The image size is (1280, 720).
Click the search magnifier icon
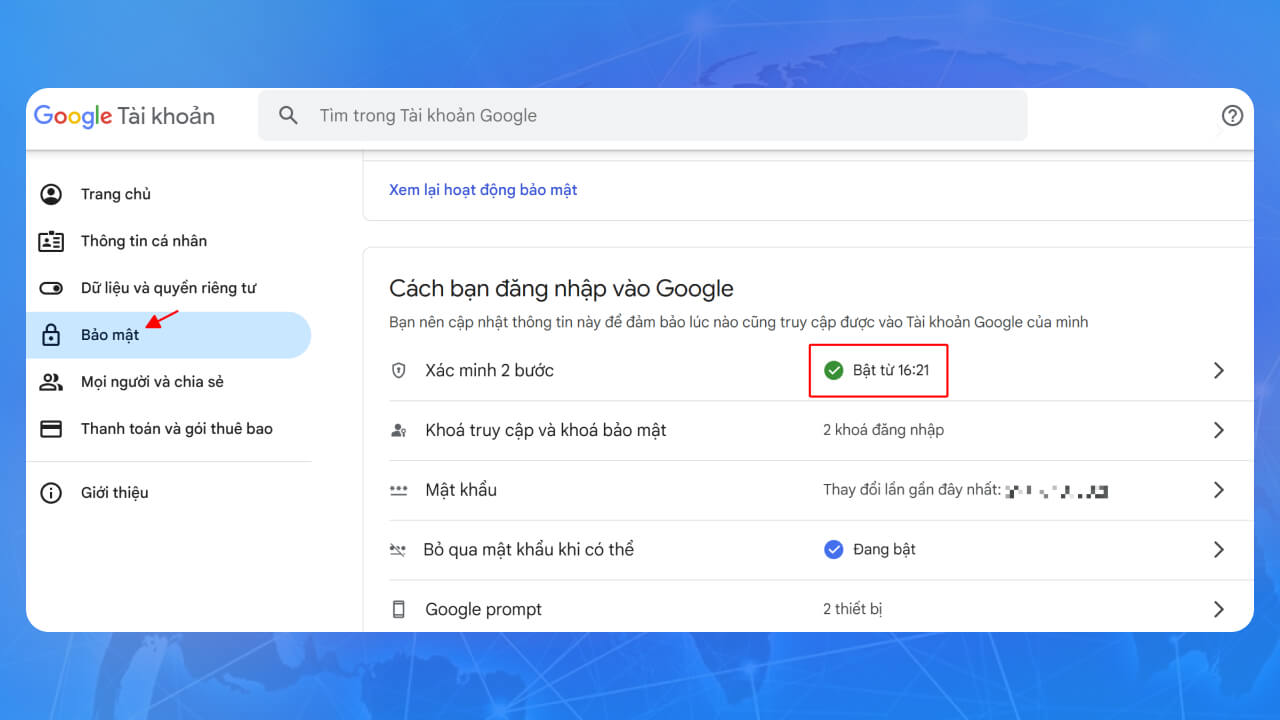[x=288, y=115]
